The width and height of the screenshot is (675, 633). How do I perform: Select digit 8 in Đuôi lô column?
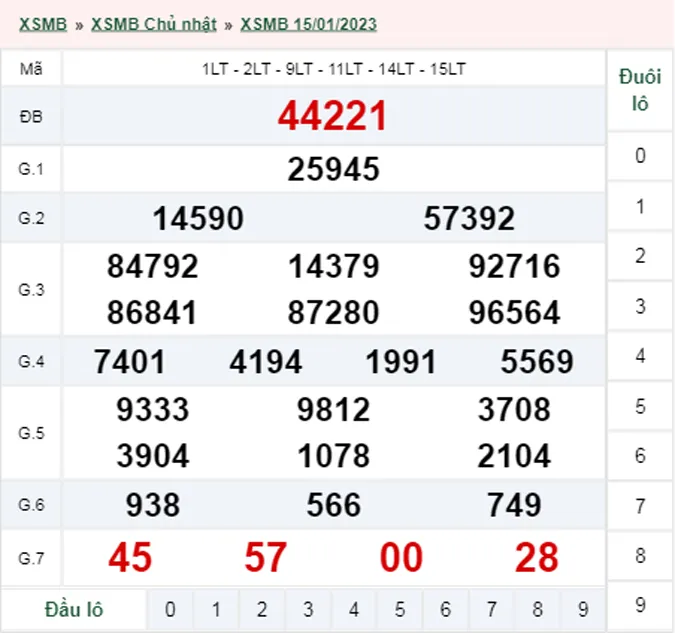[640, 555]
